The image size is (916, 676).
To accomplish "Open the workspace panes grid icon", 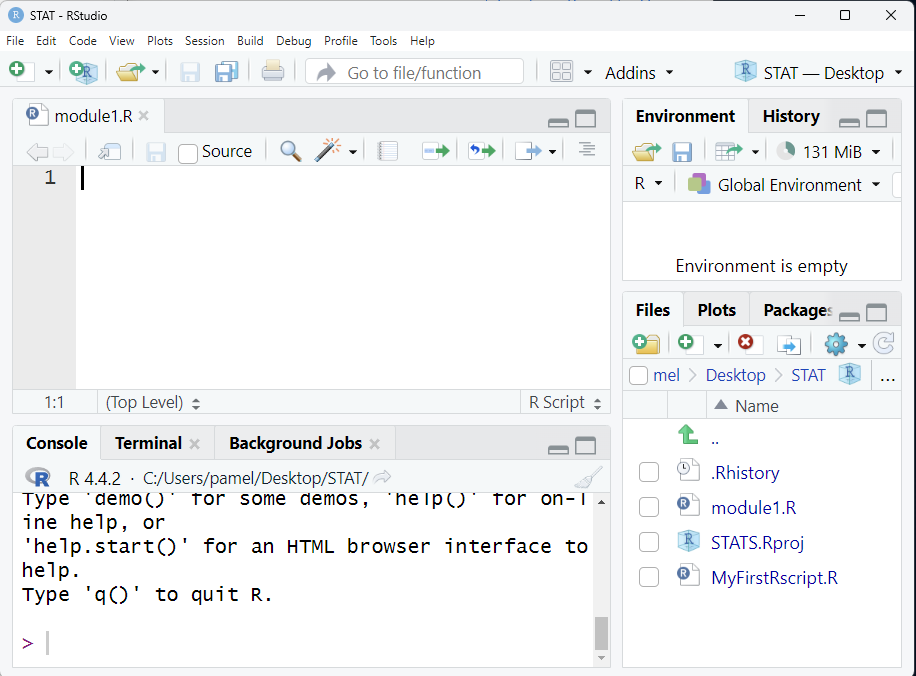I will click(561, 72).
